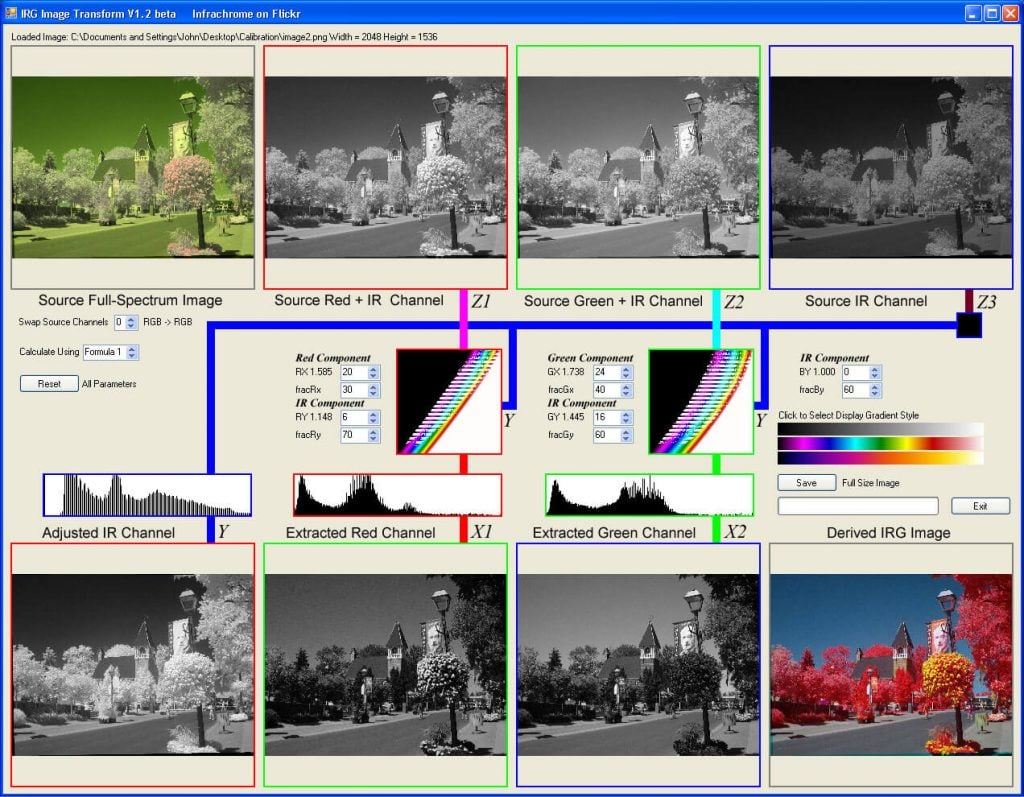Click the GY spinner arrows
This screenshot has width=1024, height=797.
point(626,417)
